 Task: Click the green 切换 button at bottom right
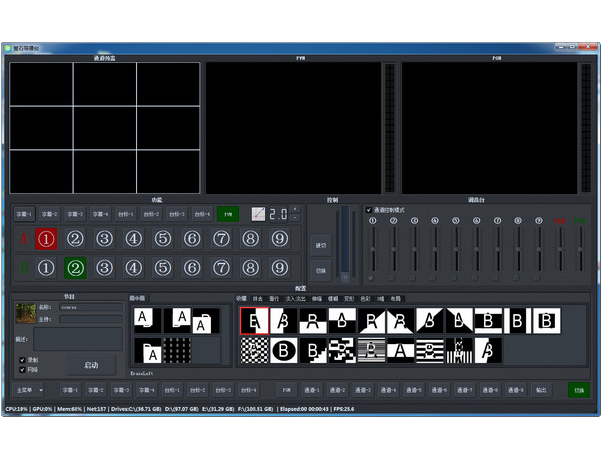point(578,390)
